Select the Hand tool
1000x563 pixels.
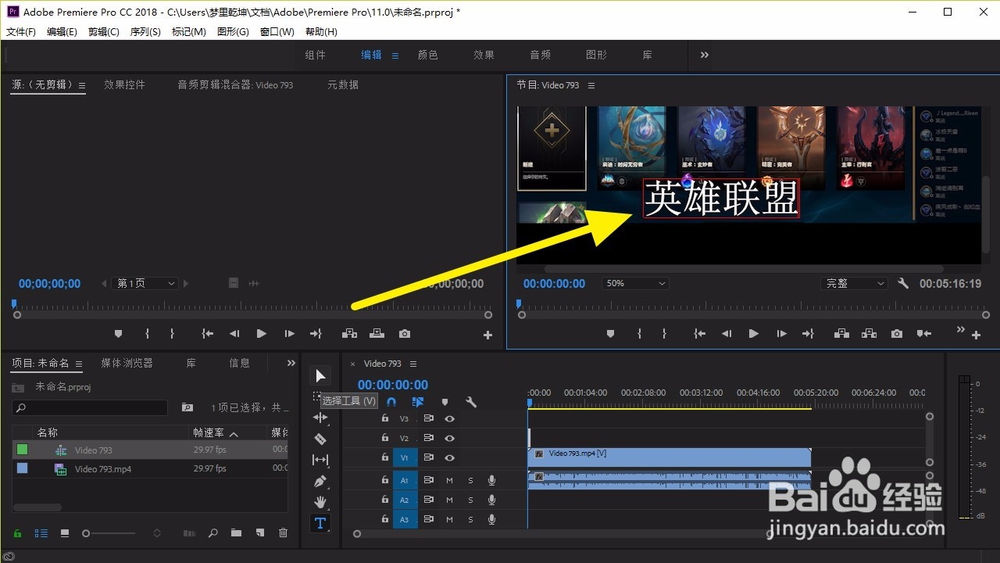pyautogui.click(x=320, y=502)
